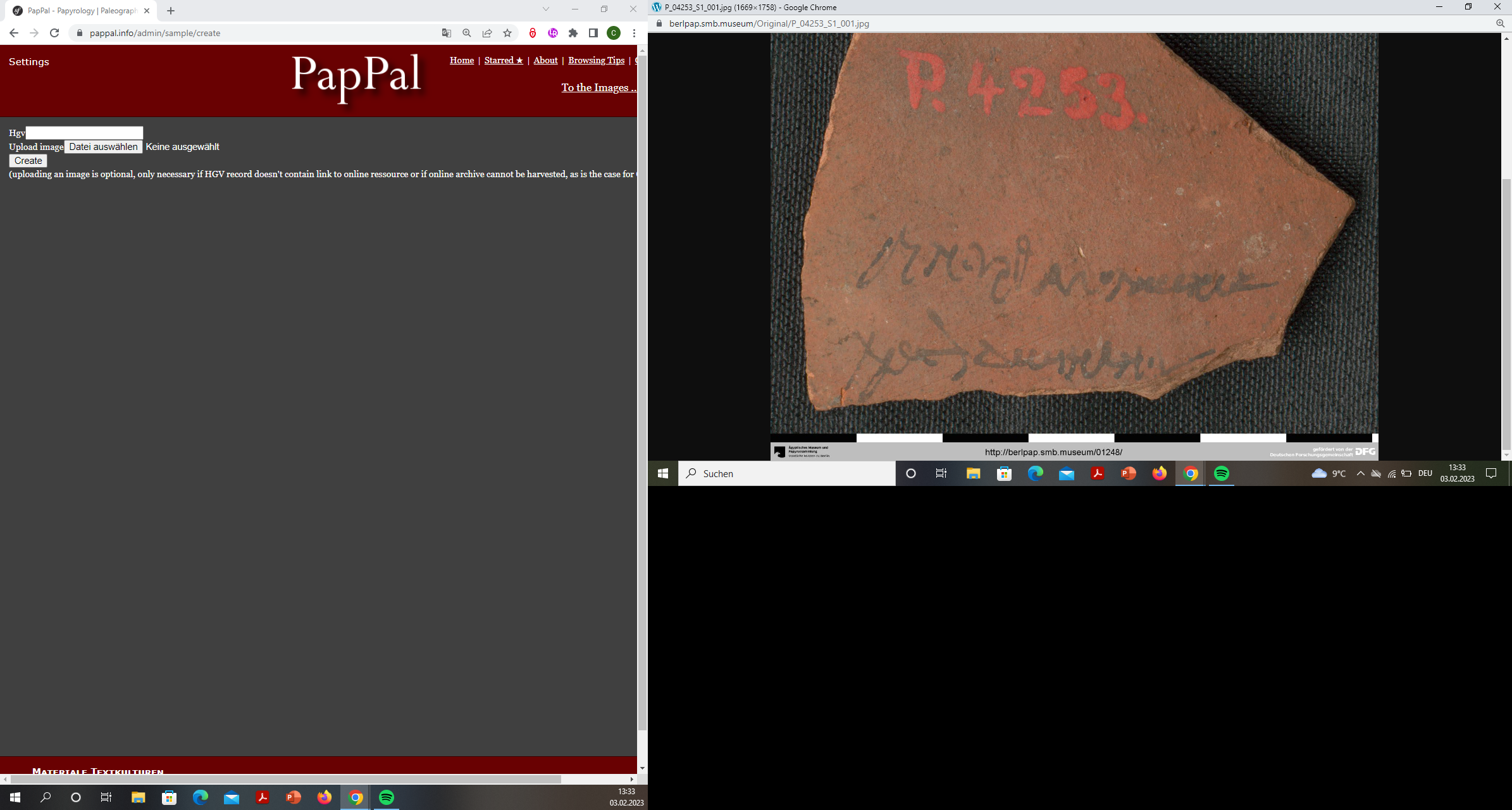
Task: Open Google Translate icon in address bar
Action: [447, 33]
